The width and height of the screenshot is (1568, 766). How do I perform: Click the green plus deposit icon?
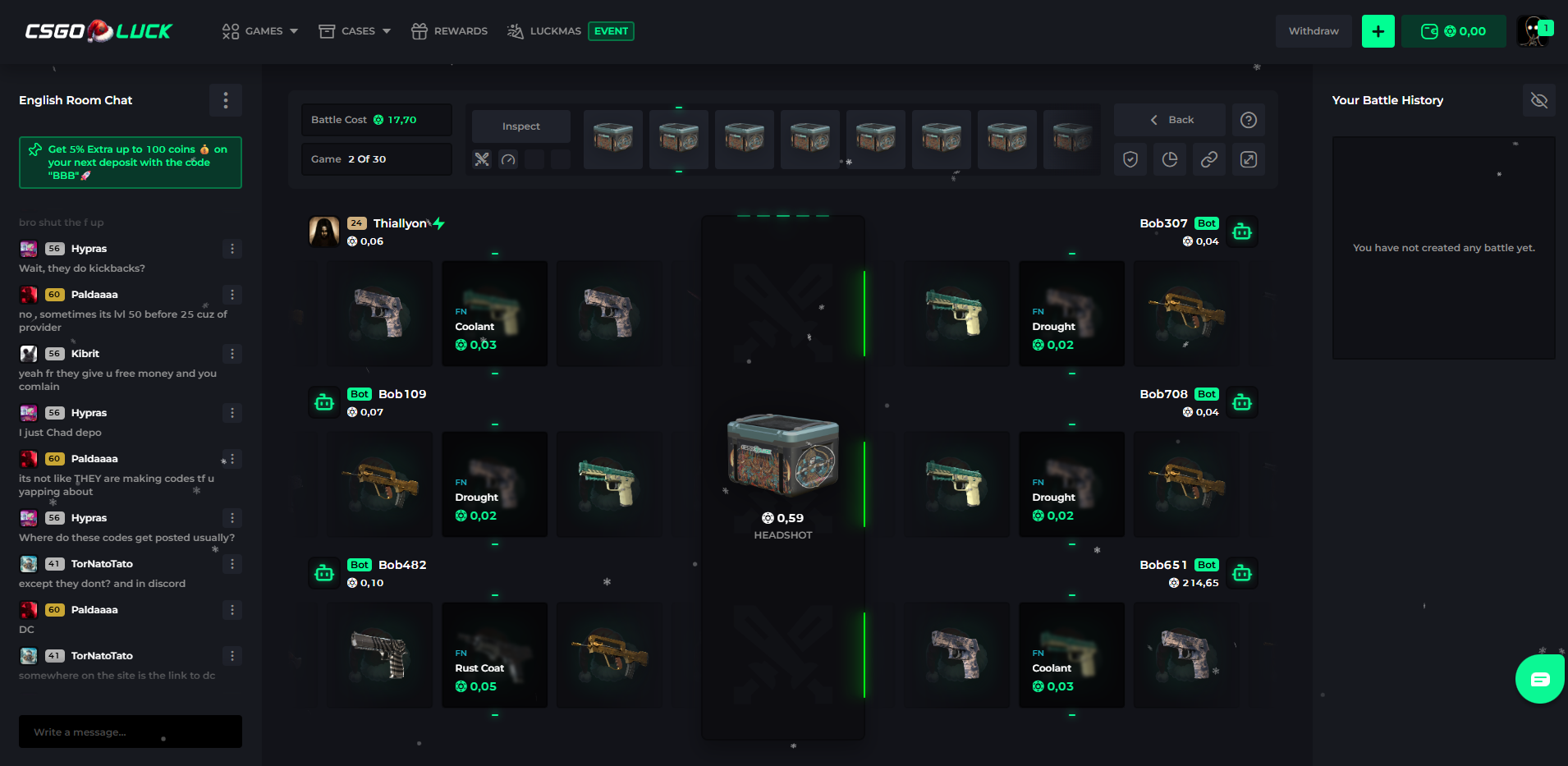1378,30
